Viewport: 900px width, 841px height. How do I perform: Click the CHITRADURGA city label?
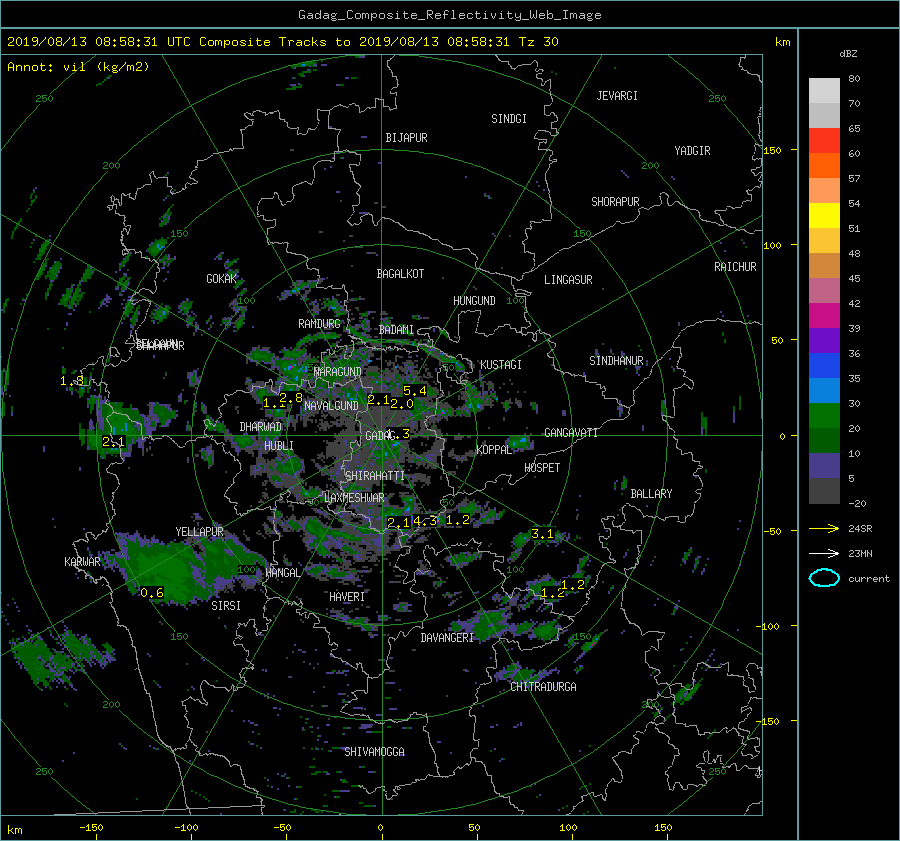tap(543, 687)
